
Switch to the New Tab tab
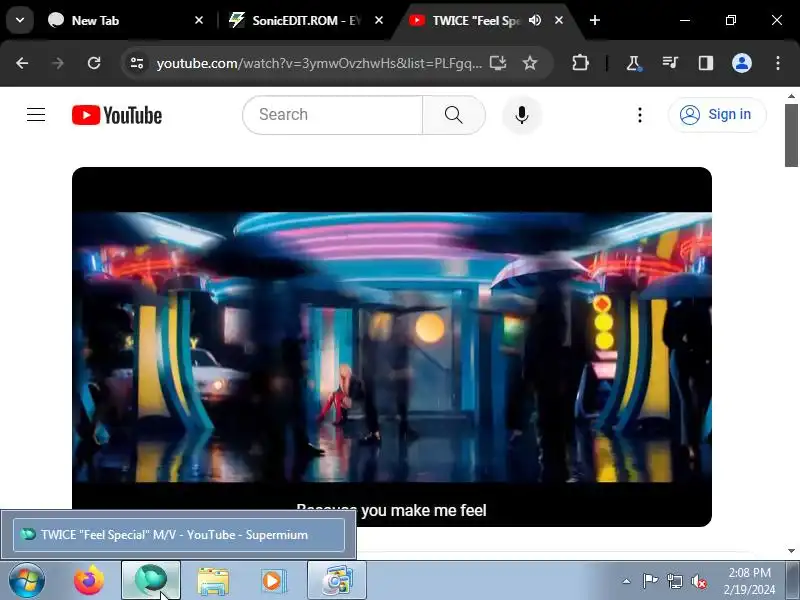click(125, 20)
